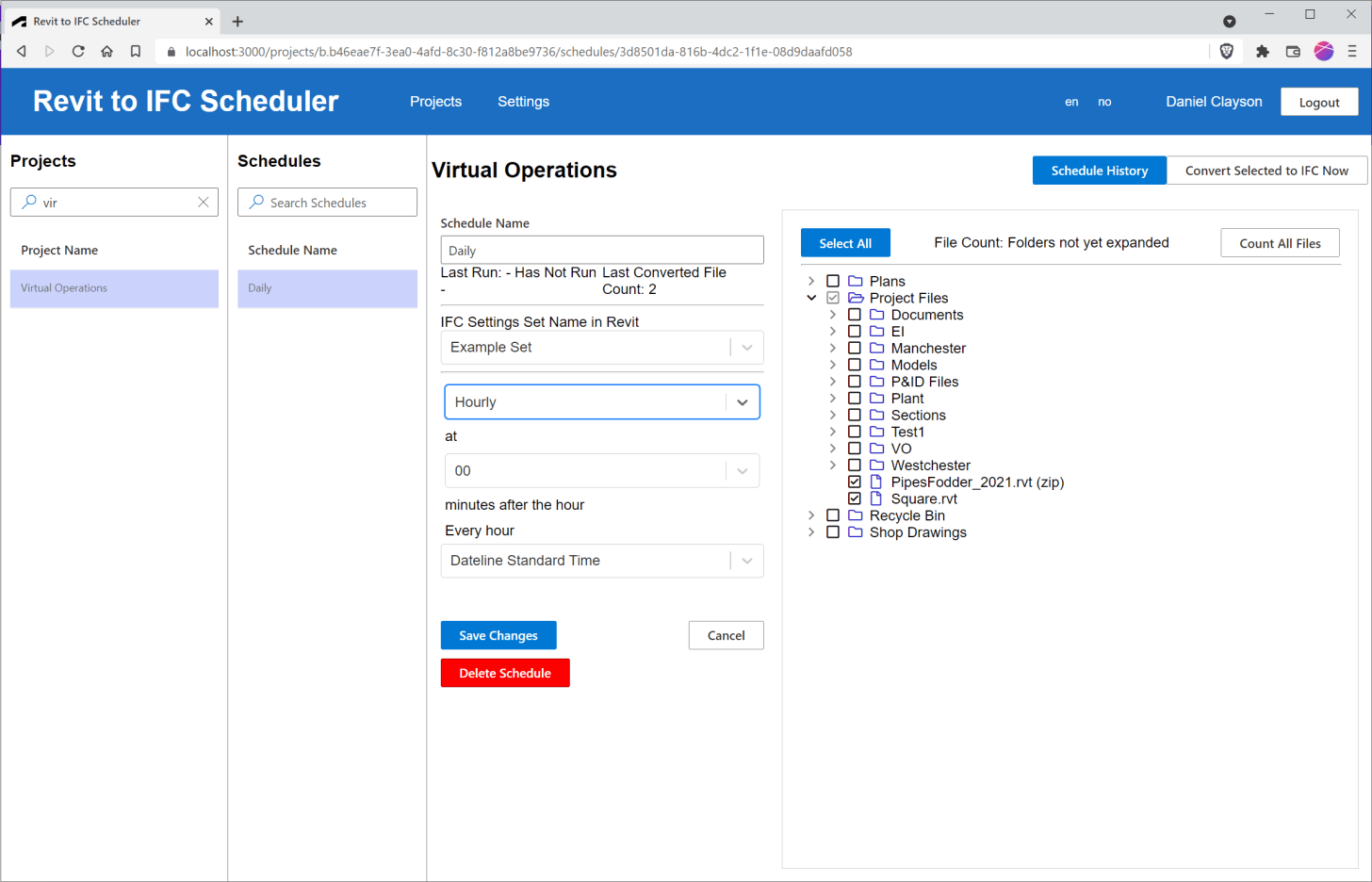
Task: Open the Brave shields icon
Action: point(1227,51)
